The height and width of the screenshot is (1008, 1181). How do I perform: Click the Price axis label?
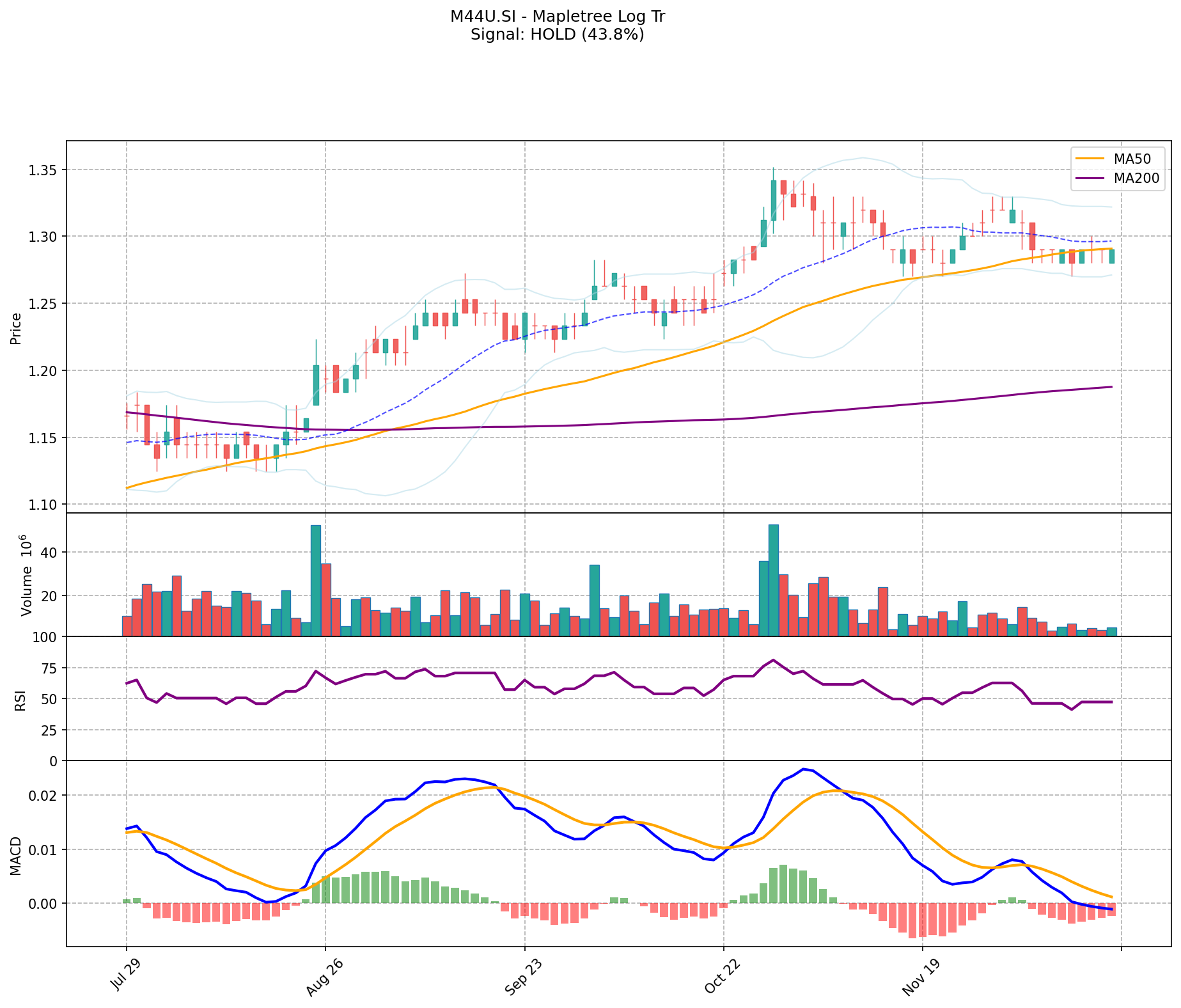coord(16,328)
